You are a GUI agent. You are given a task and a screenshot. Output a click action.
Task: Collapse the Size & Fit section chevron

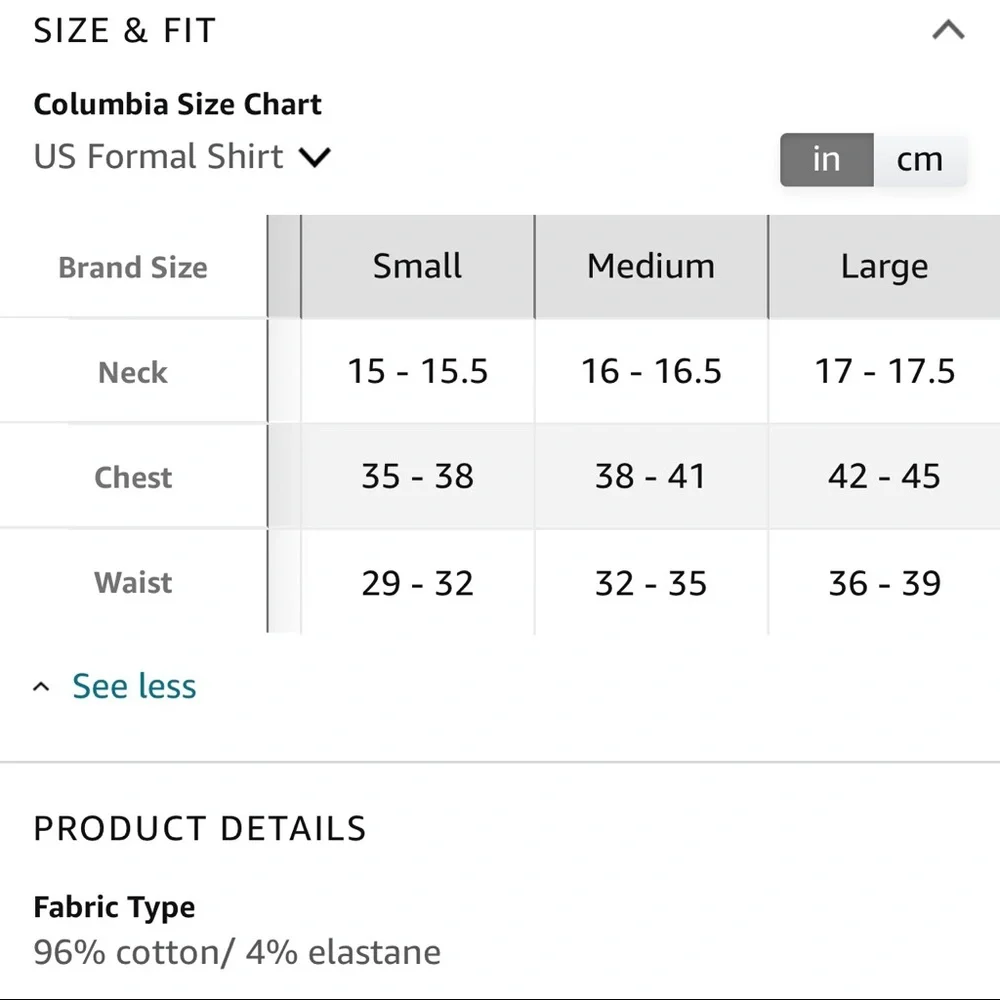tap(948, 30)
